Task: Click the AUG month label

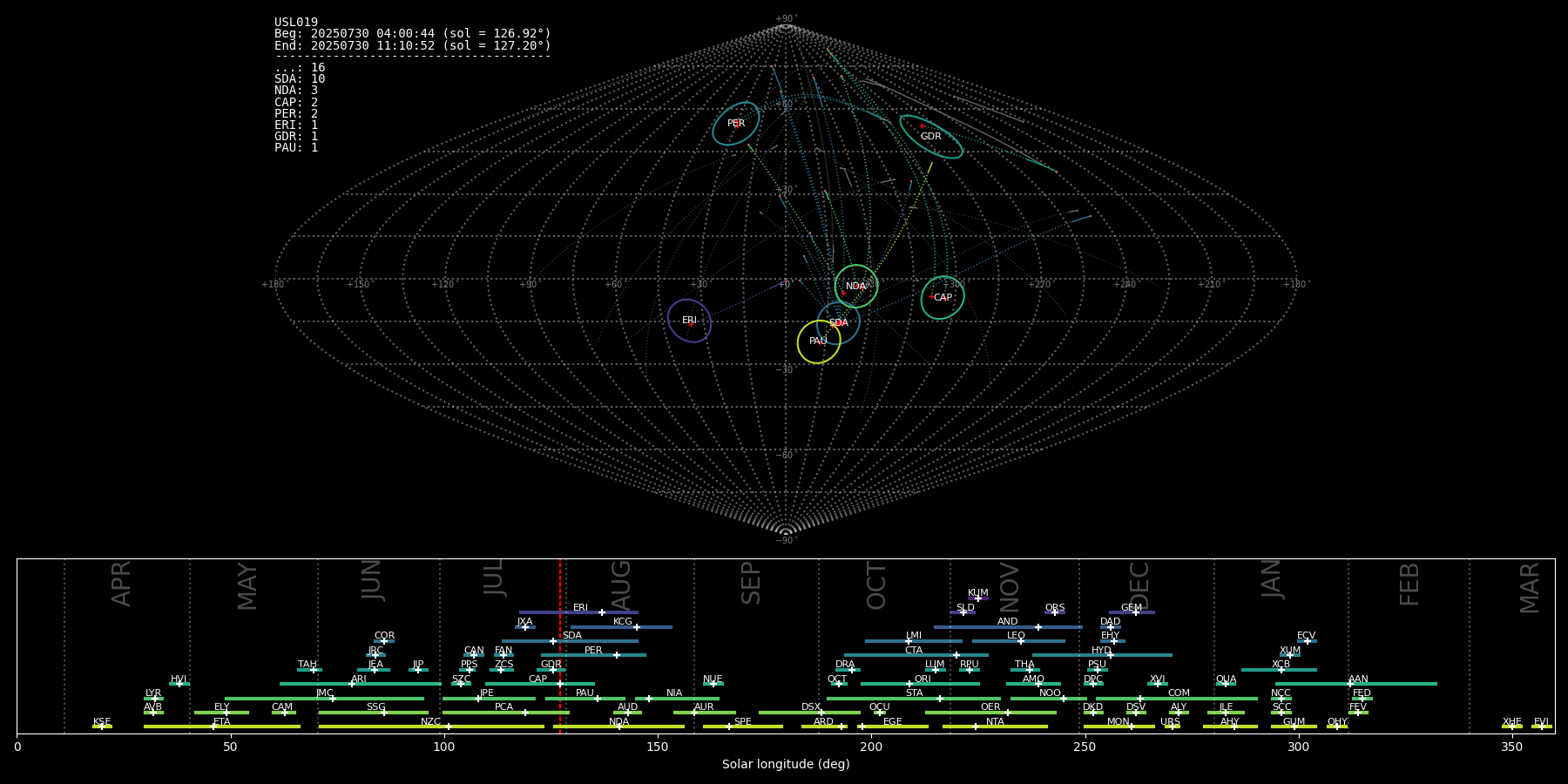Action: pyautogui.click(x=620, y=585)
